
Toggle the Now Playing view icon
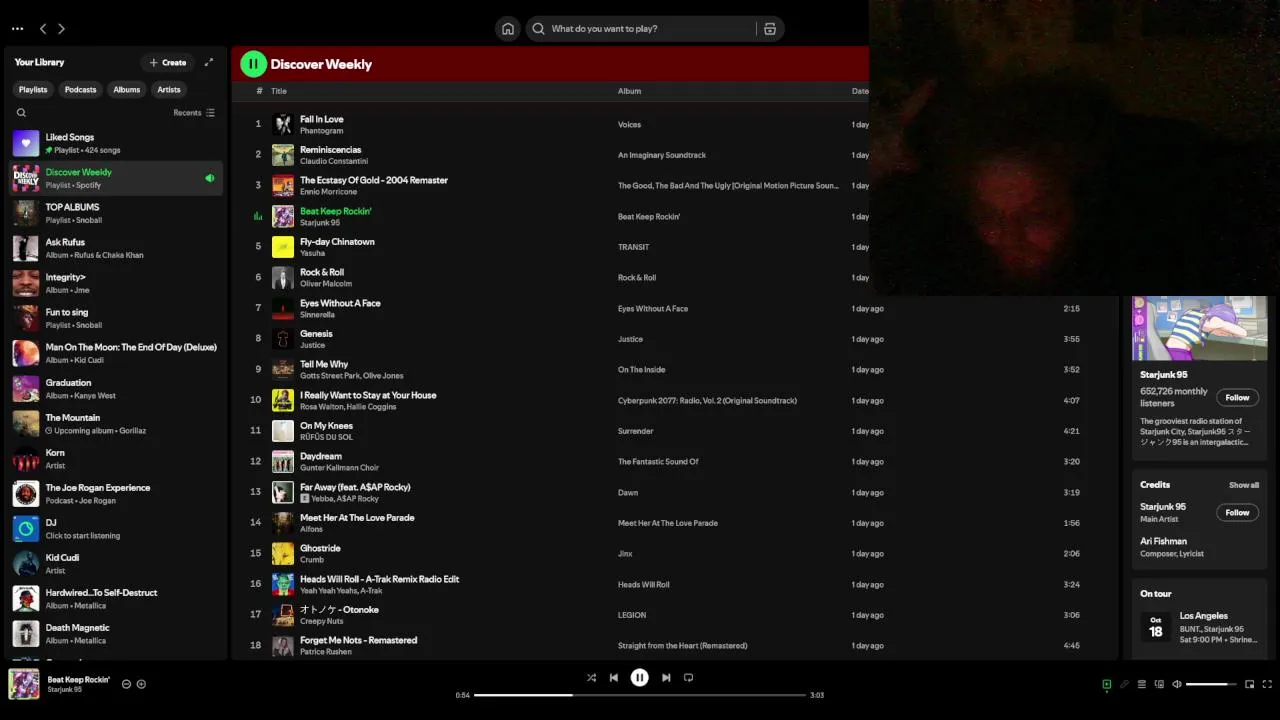point(1106,684)
